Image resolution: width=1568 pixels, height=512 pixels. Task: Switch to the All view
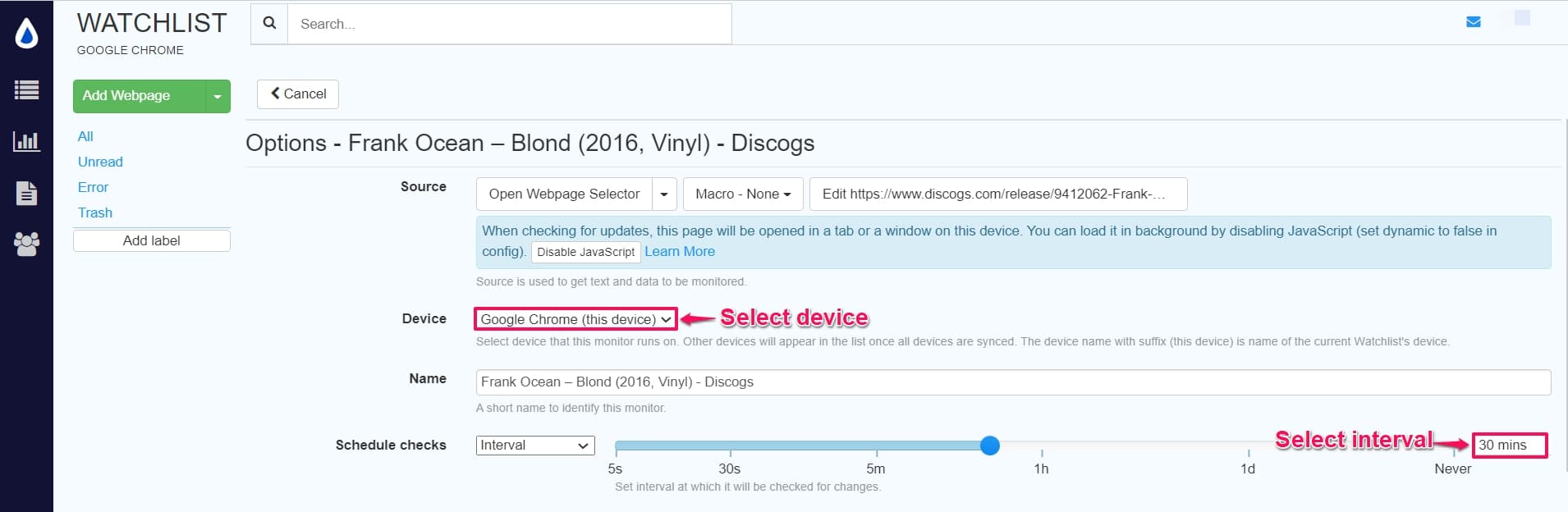pos(85,136)
